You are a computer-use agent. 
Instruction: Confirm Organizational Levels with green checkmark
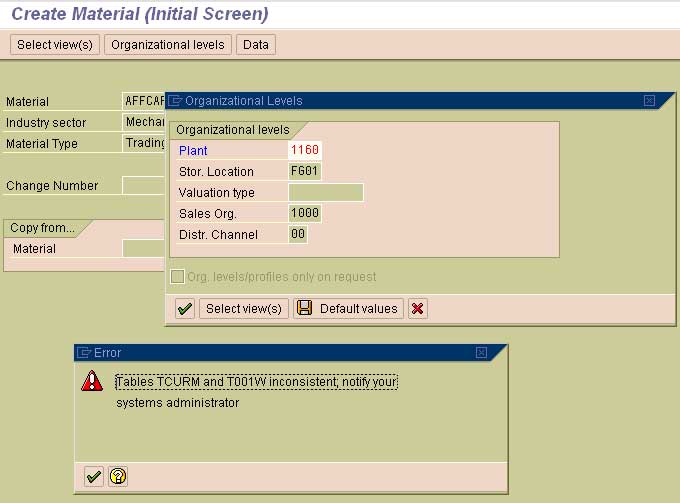click(185, 309)
